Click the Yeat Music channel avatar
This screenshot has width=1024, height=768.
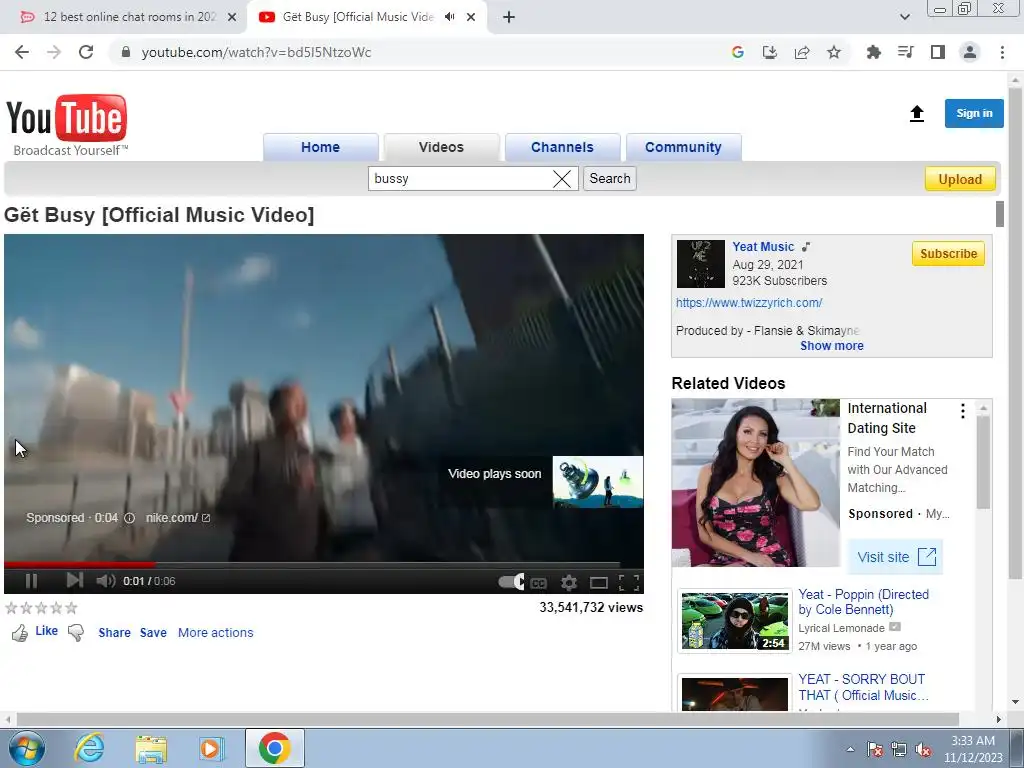click(701, 264)
